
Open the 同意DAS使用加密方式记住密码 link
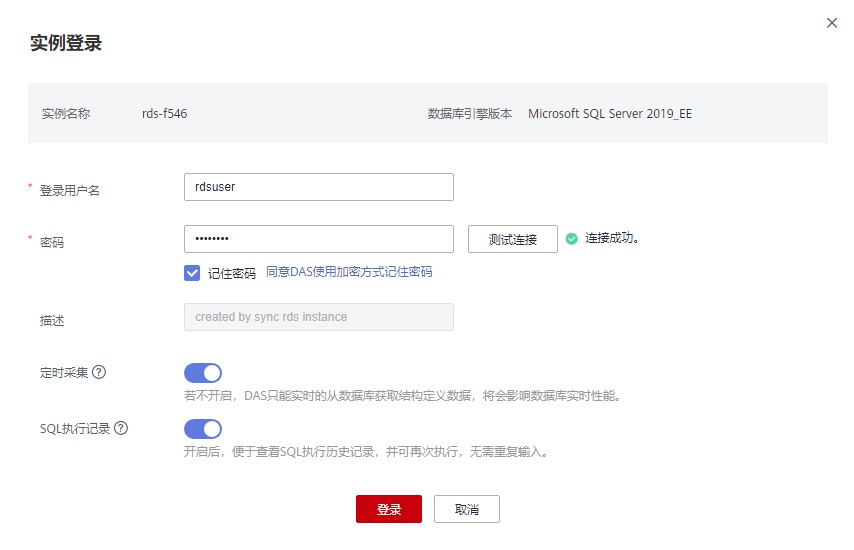349,272
